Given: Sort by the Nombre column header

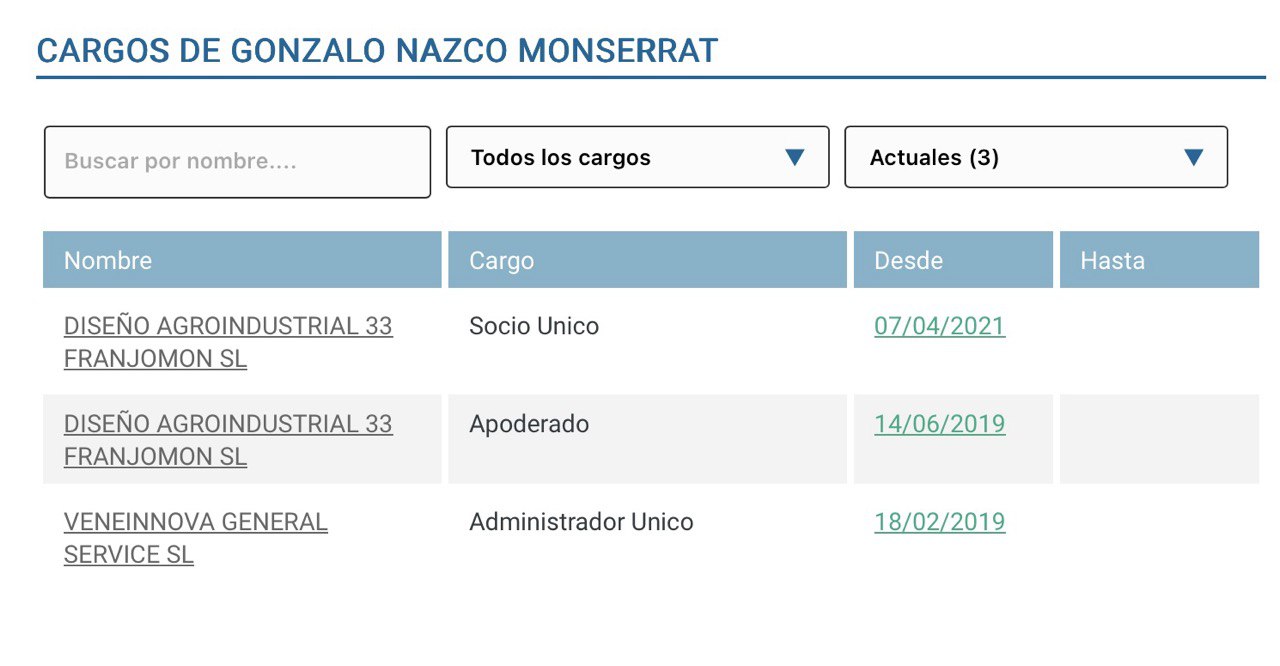Looking at the screenshot, I should click(x=108, y=261).
